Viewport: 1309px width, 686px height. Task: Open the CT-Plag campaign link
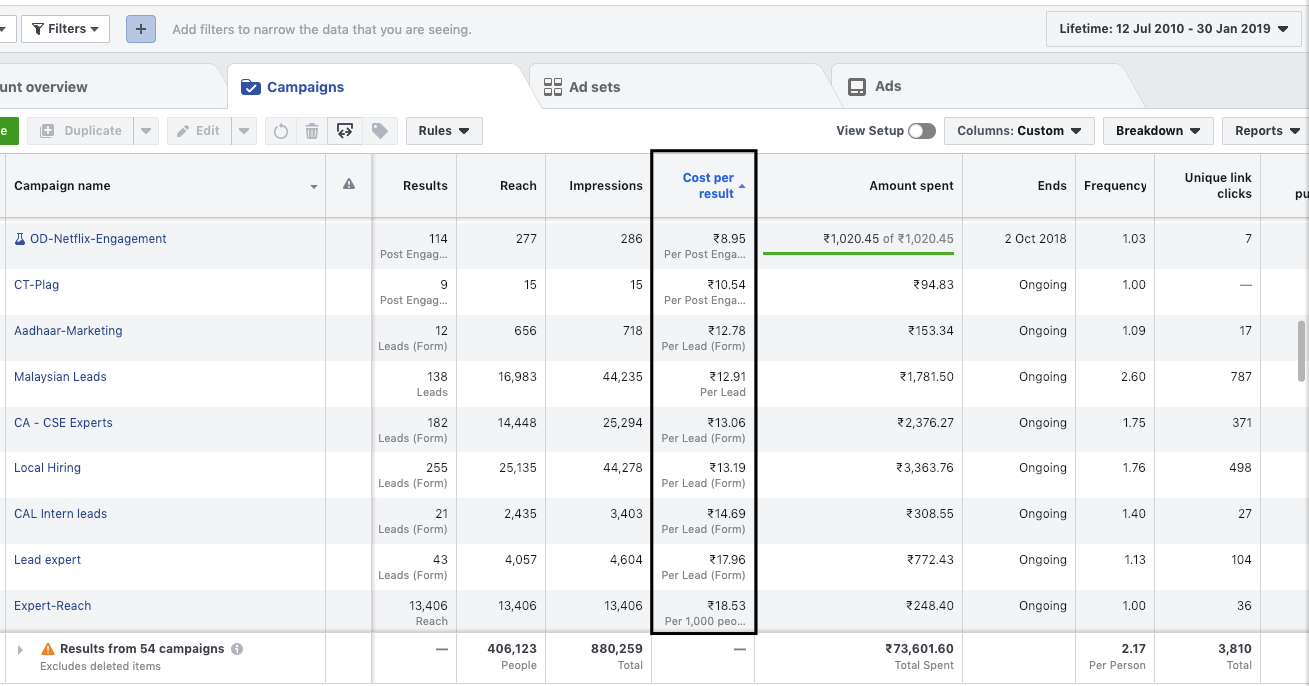coord(37,285)
